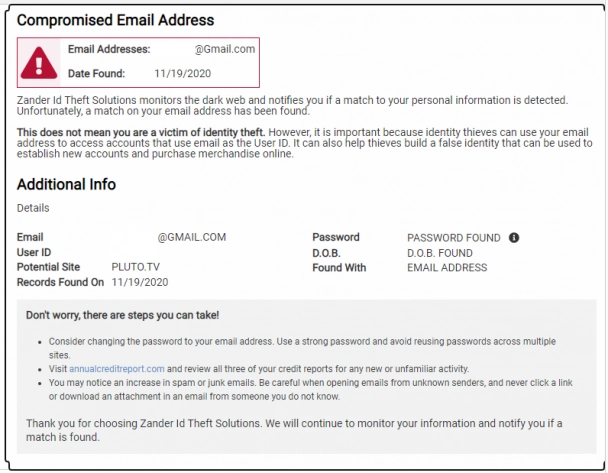This screenshot has height=473, width=608.
Task: Click the D.O.B. FOUND status text
Action: coord(440,253)
